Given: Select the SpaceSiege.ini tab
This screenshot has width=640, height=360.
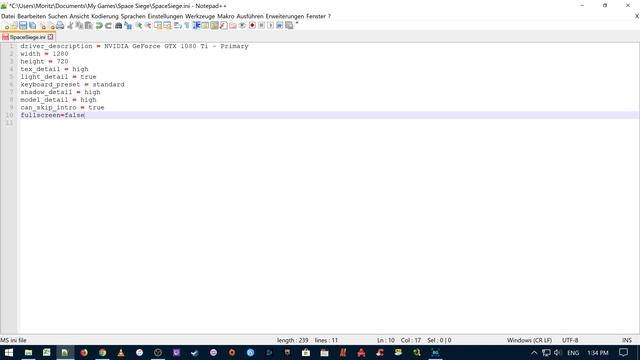Looking at the screenshot, I should click(x=27, y=37).
